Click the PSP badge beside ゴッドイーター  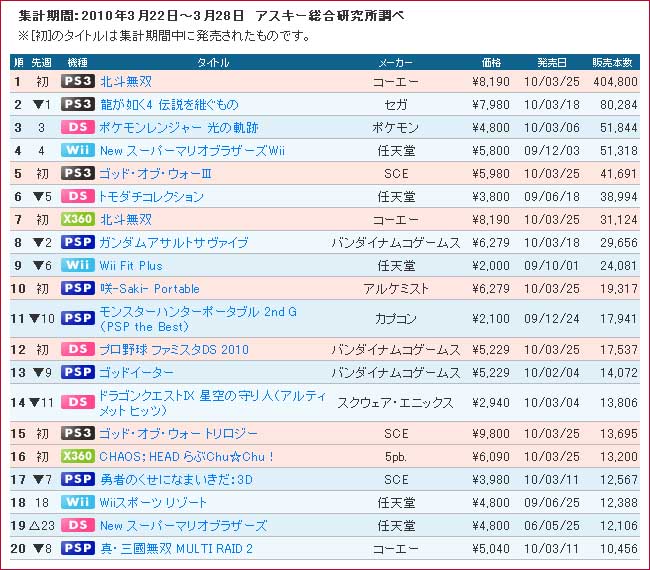(78, 372)
